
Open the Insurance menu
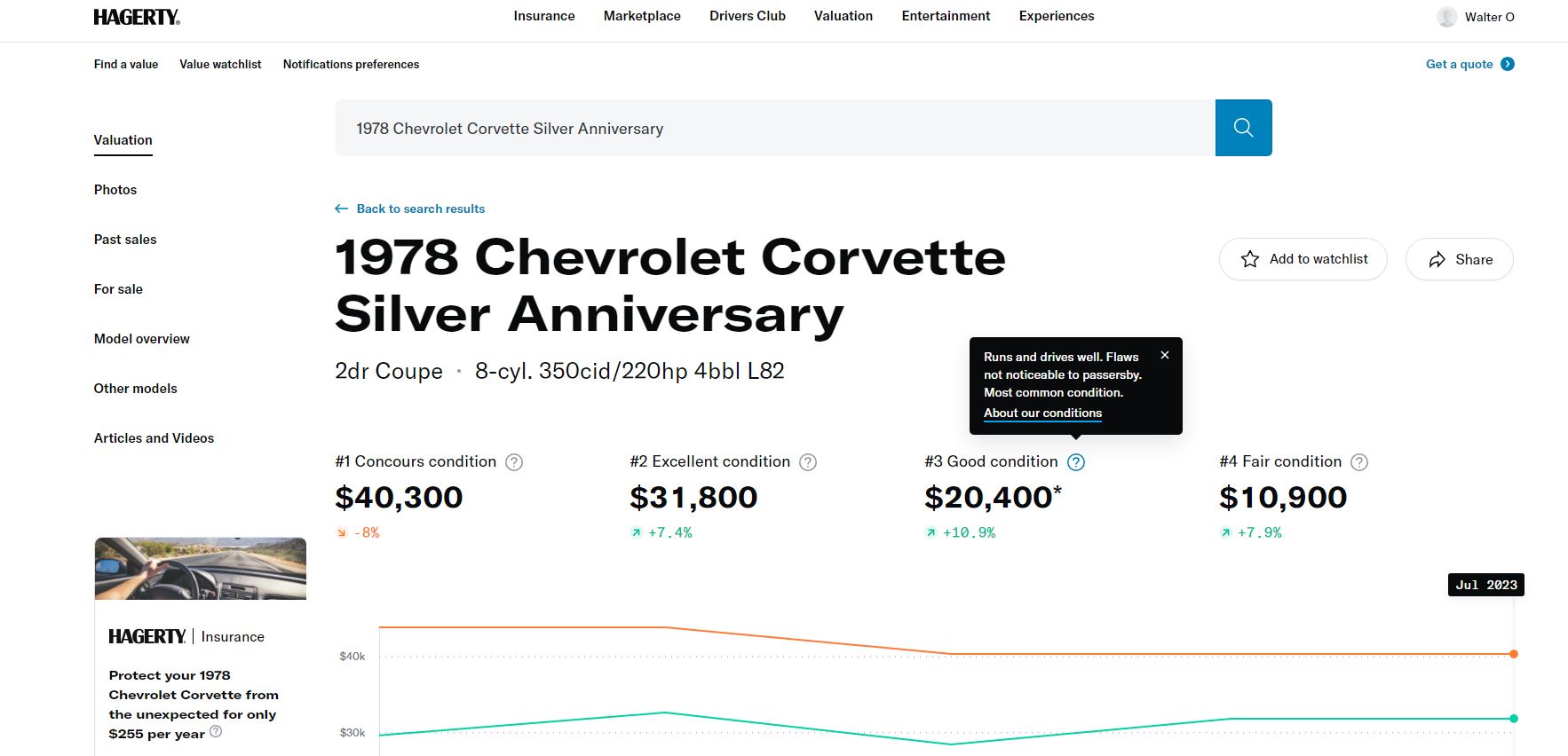[544, 16]
